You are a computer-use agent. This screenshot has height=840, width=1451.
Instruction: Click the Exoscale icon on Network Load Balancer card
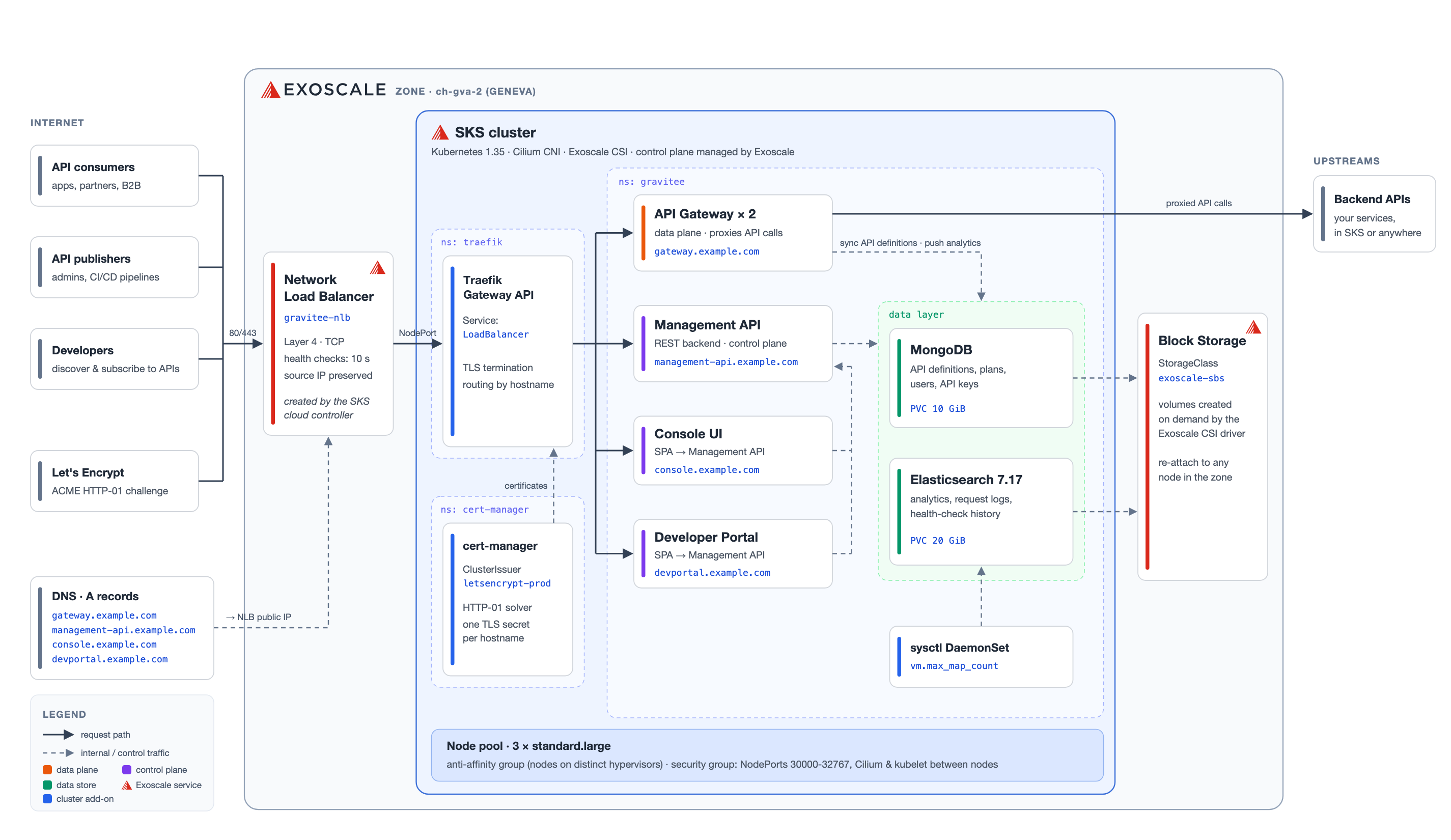pos(378,268)
